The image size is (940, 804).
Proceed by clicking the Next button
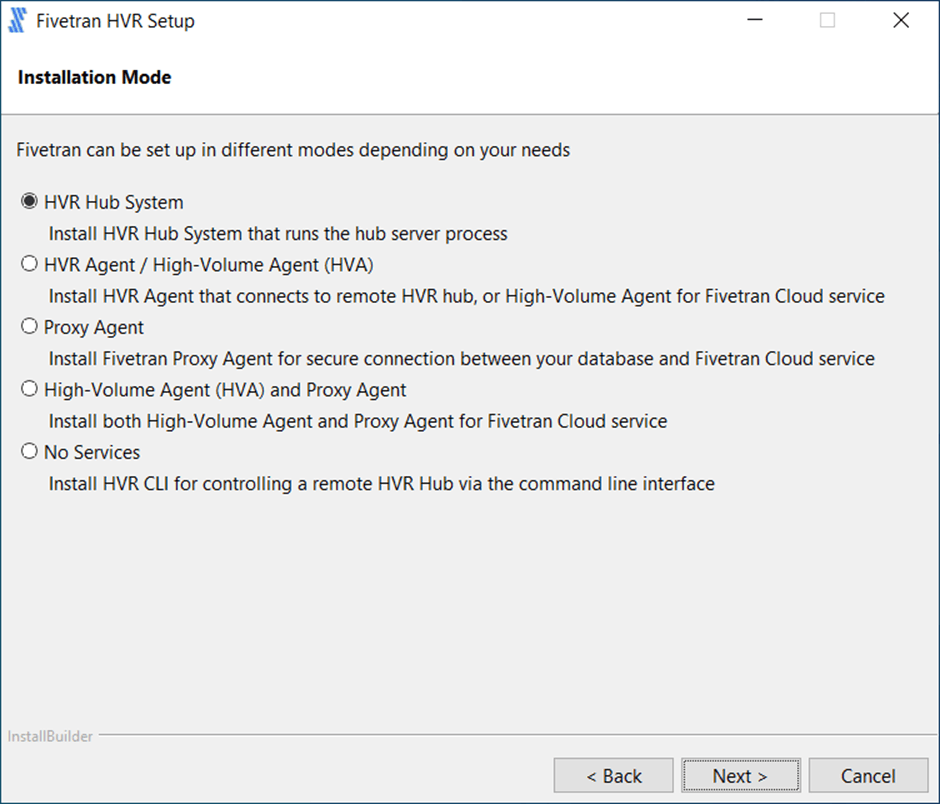coord(740,776)
